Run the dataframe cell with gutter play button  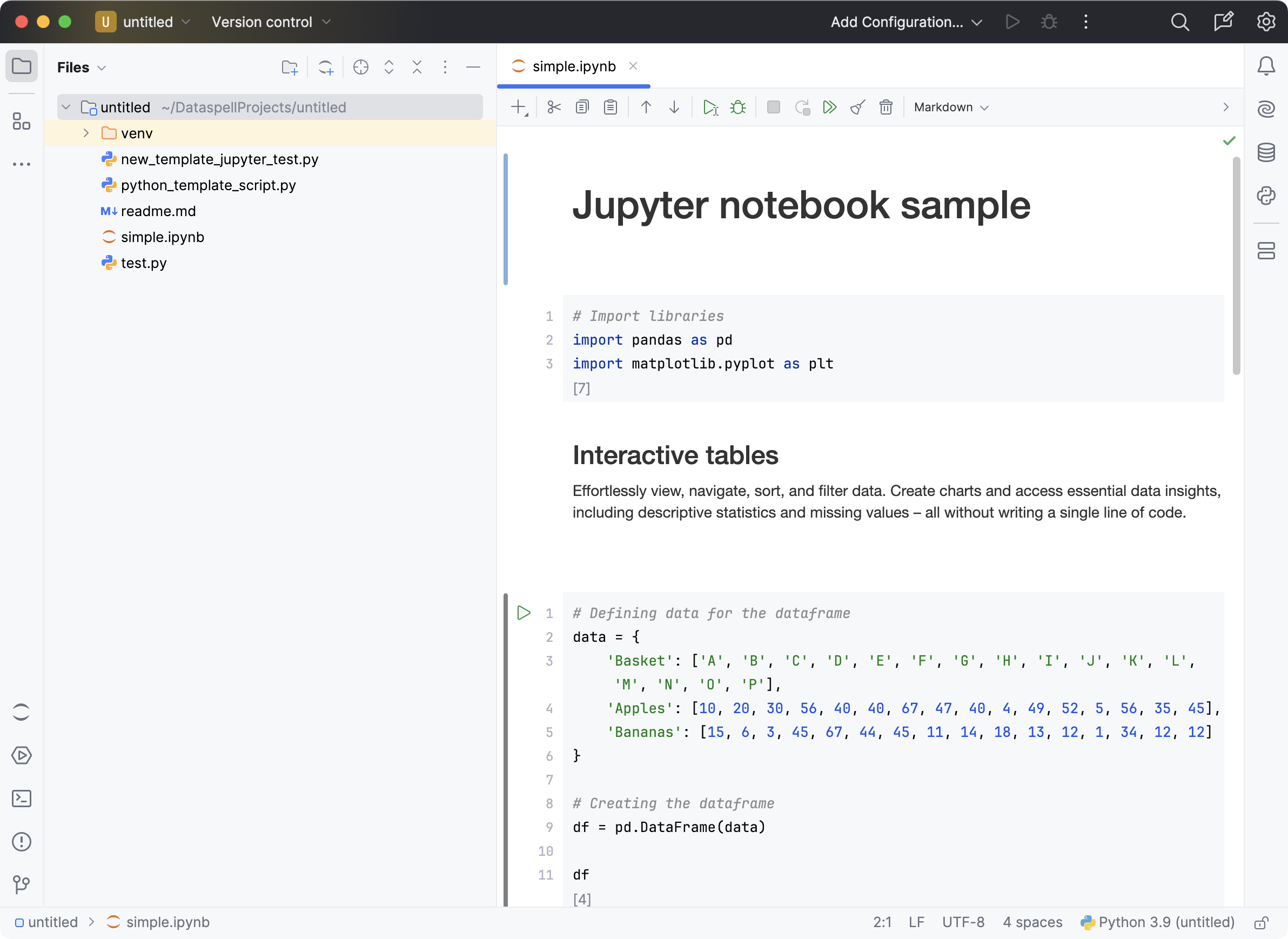(x=524, y=613)
